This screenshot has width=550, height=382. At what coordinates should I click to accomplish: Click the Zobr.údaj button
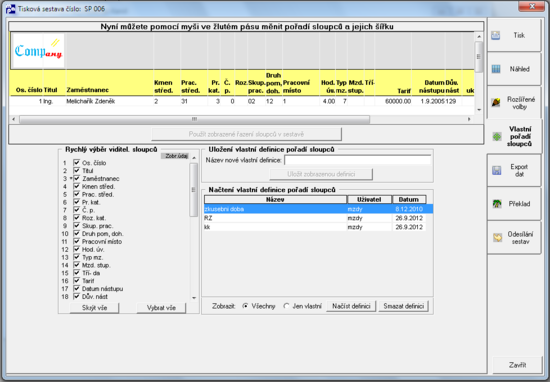176,156
